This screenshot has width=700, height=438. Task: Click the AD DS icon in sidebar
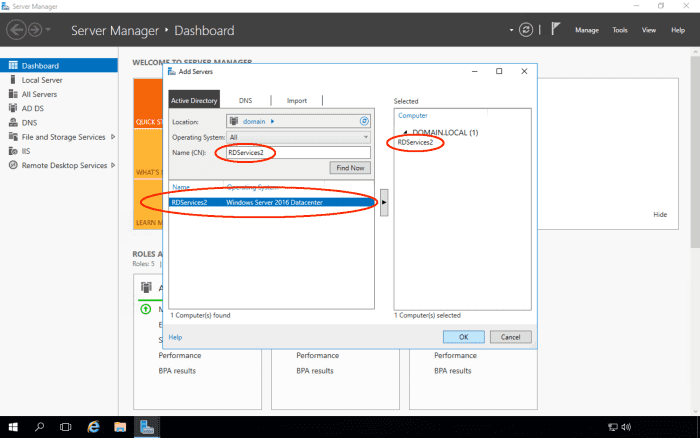13,108
